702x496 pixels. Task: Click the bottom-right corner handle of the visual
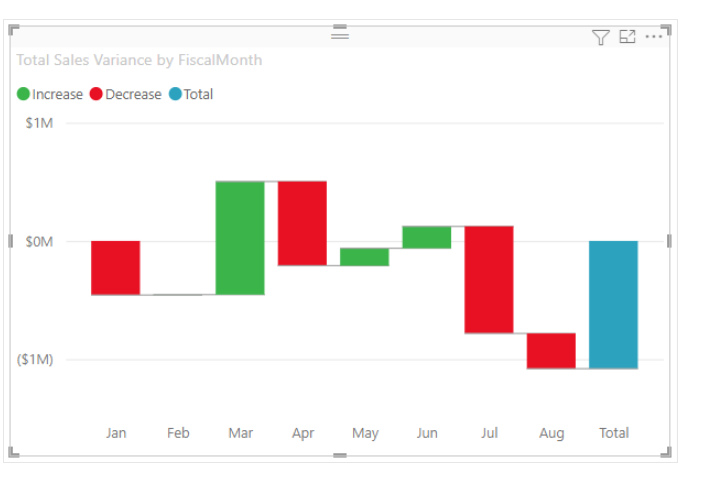click(x=666, y=452)
